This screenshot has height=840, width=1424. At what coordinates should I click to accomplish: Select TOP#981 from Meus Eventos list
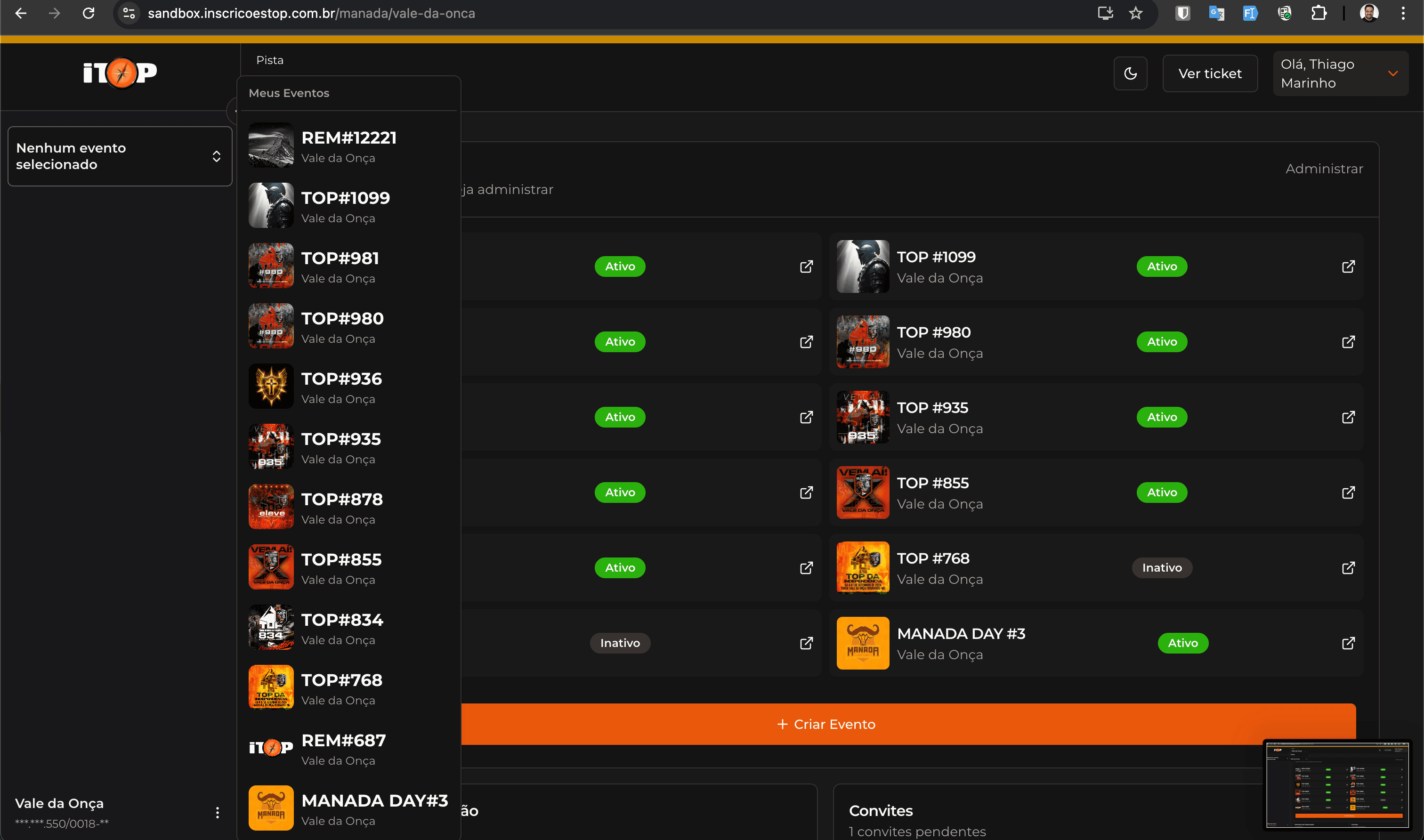[x=348, y=266]
